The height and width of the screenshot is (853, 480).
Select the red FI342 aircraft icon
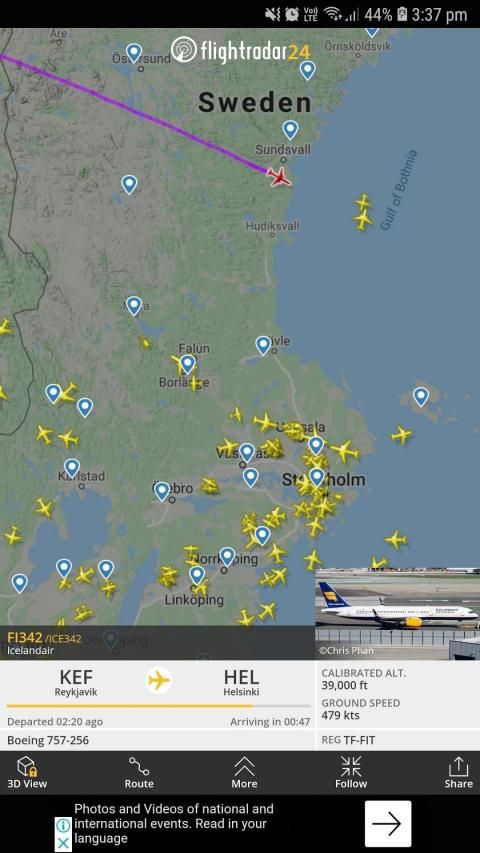(x=279, y=176)
